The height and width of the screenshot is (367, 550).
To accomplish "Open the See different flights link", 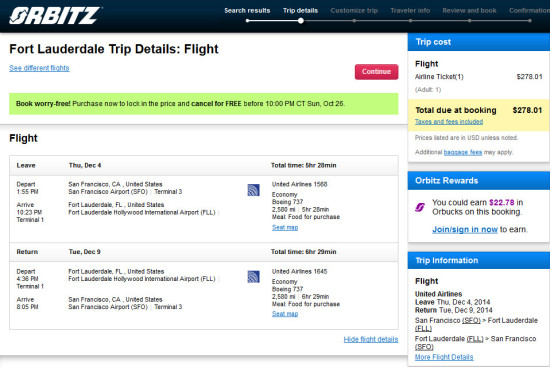I will pos(39,68).
